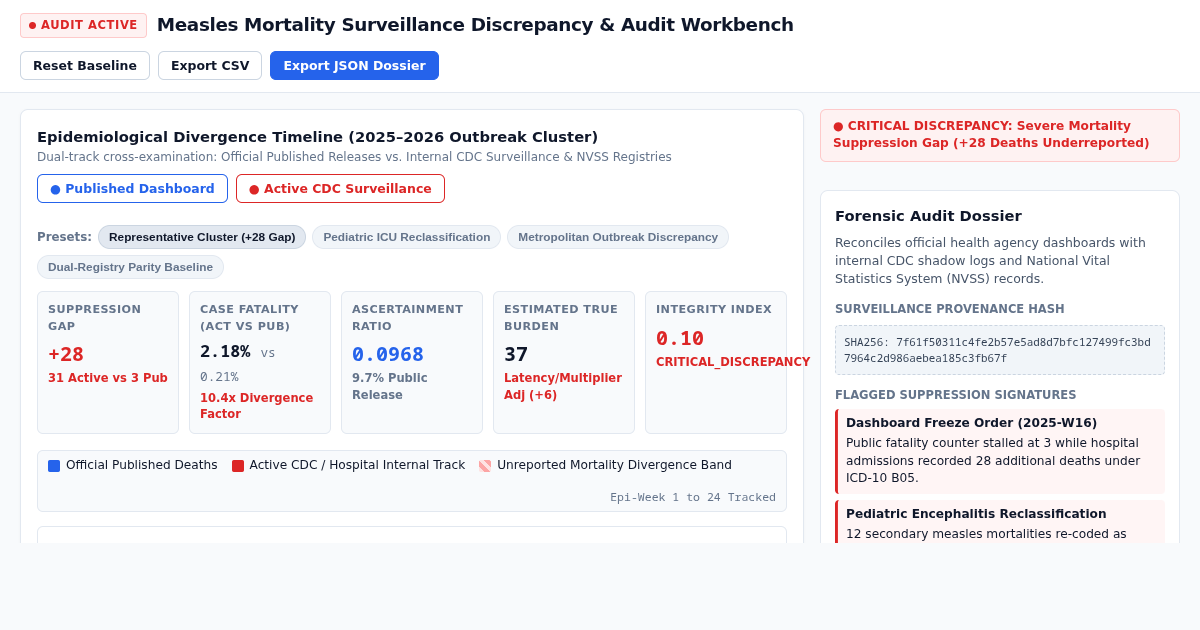Click '9.7% Public Release' text
Viewport: 1200px width, 630px height.
coord(390,386)
